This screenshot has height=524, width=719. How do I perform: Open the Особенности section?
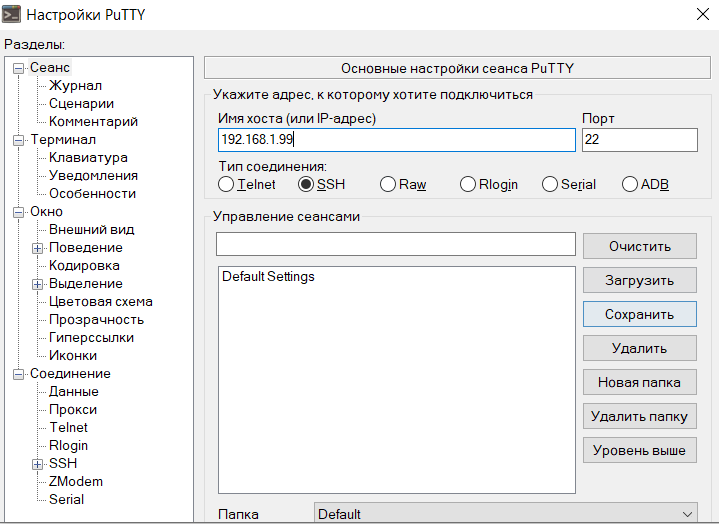(x=92, y=193)
